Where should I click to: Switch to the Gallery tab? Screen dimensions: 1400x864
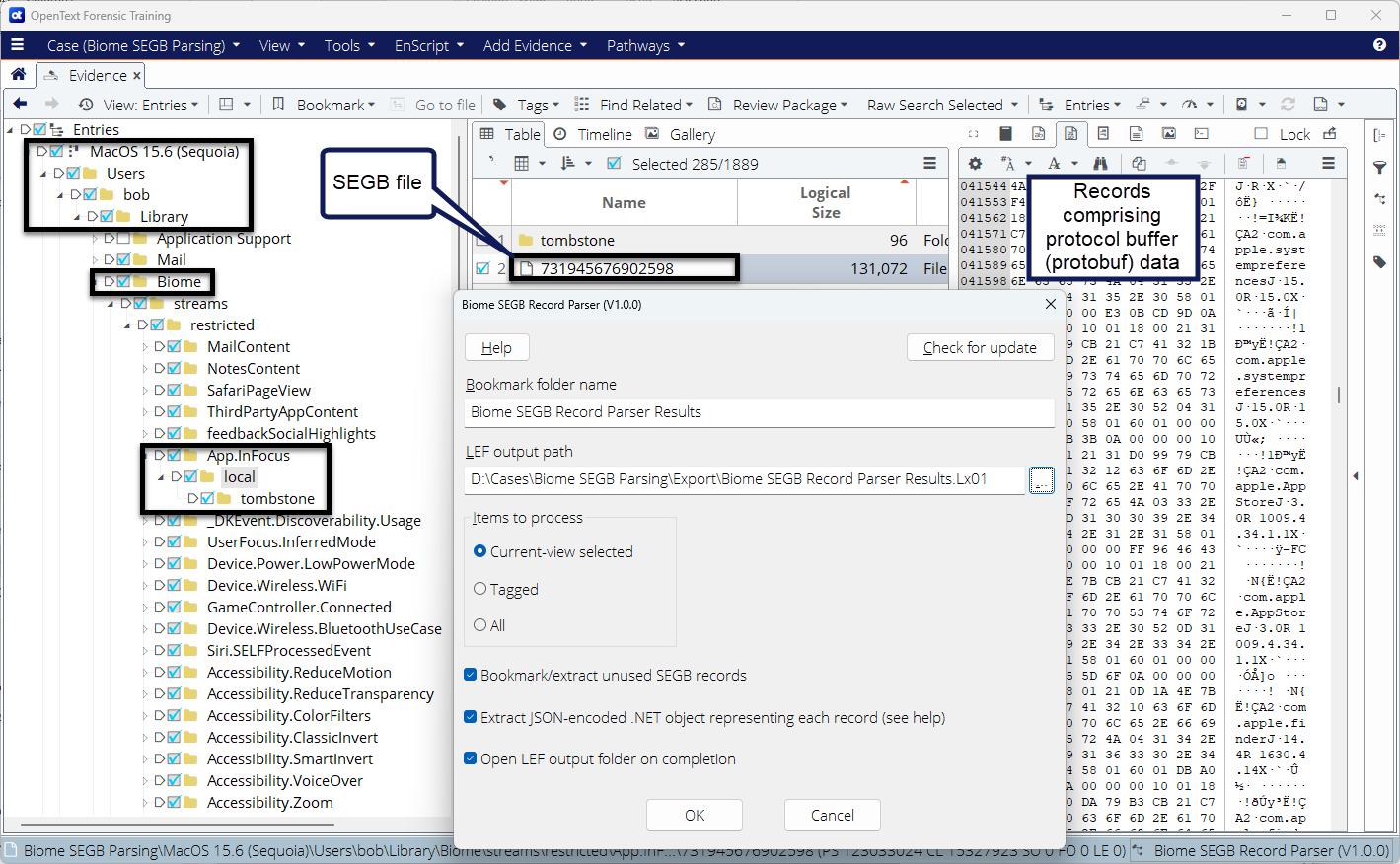point(681,134)
